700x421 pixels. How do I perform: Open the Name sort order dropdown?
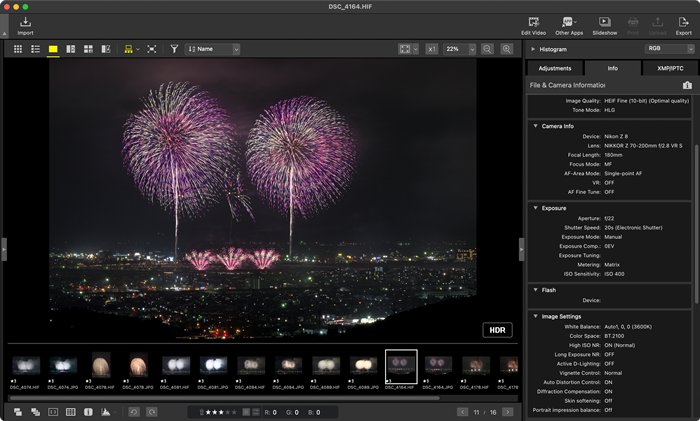[213, 48]
